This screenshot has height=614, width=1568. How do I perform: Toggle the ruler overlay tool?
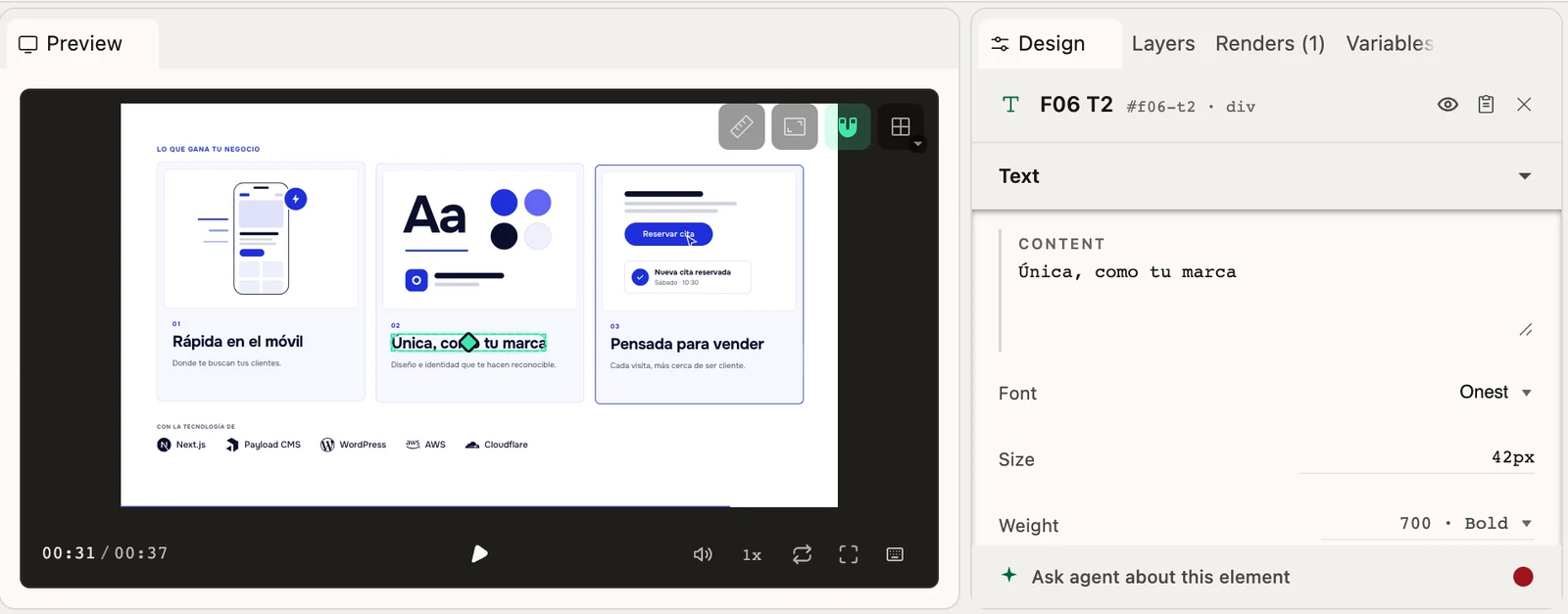741,126
